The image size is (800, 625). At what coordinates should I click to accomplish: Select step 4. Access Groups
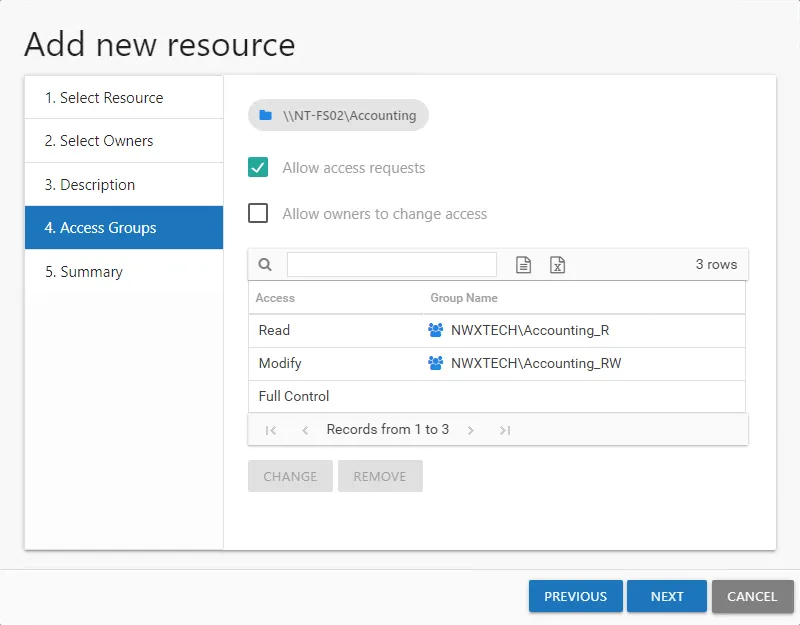[124, 228]
